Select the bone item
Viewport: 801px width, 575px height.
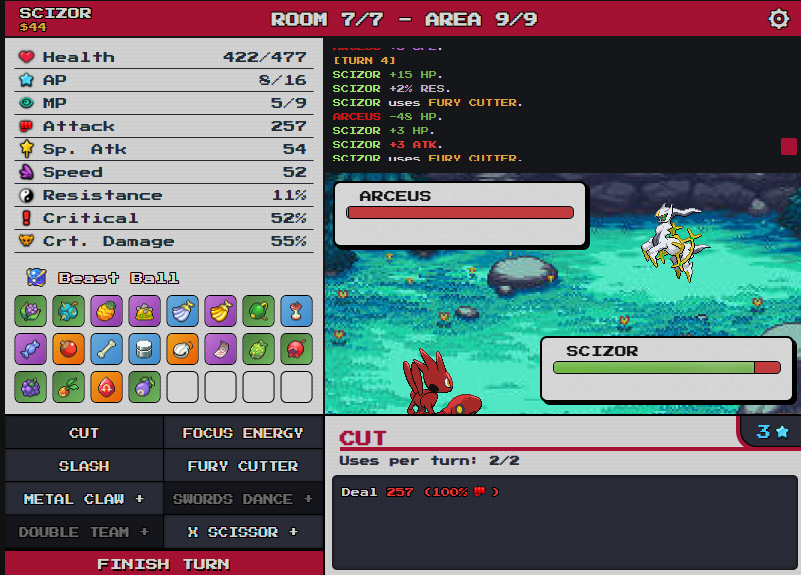106,349
